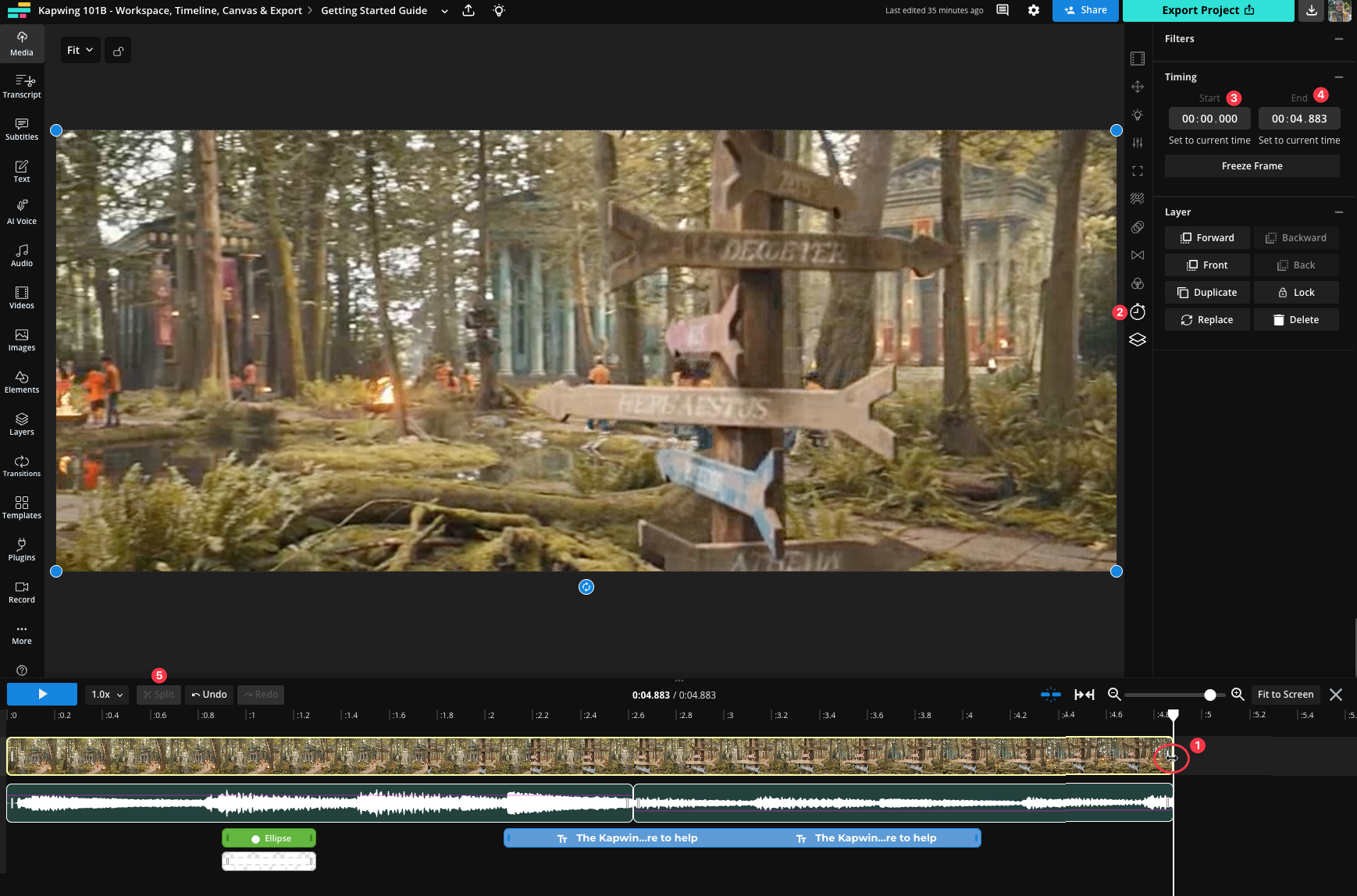
Task: Select the Ellipse clip on timeline
Action: 269,838
